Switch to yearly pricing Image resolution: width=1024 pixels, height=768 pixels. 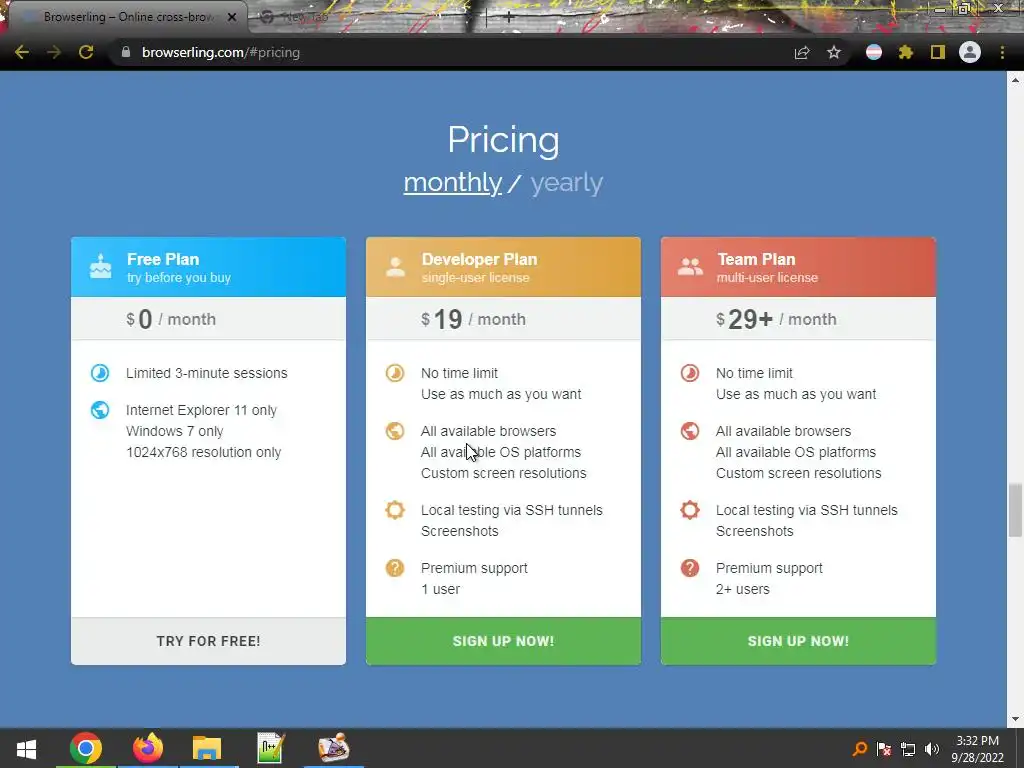click(x=566, y=182)
